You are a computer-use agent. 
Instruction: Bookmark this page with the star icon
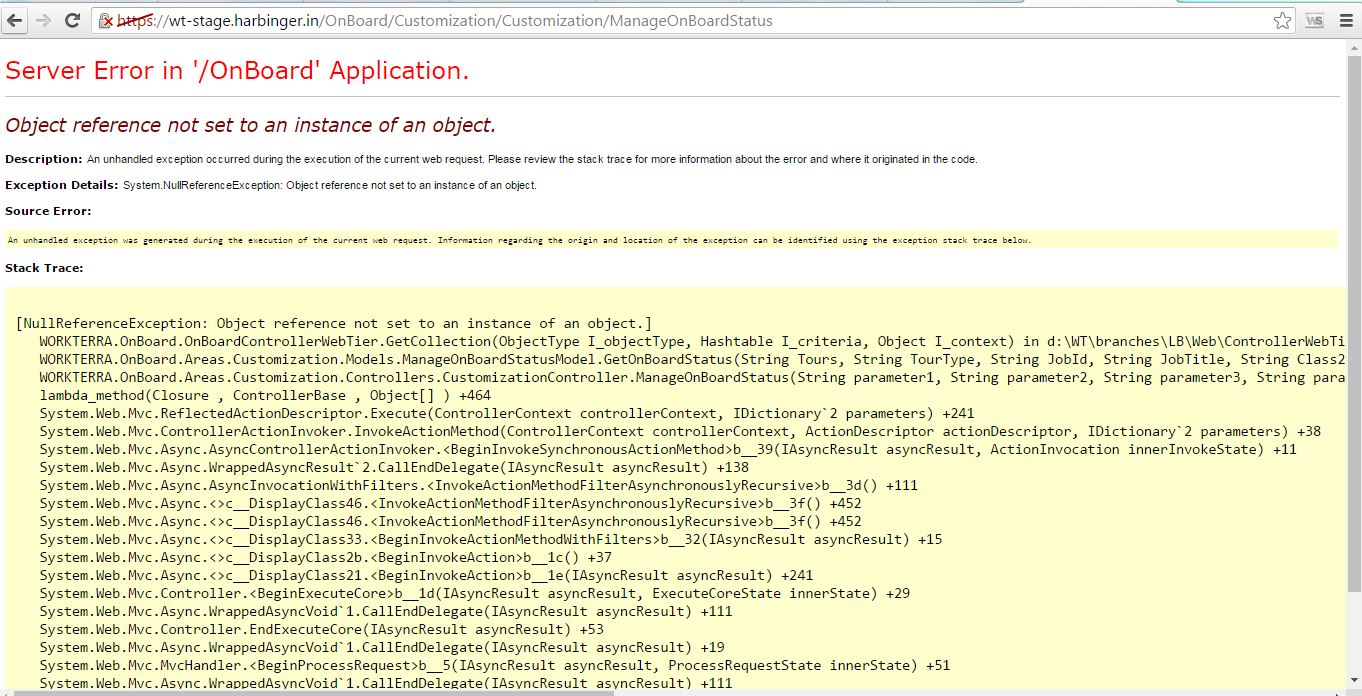click(x=1282, y=21)
